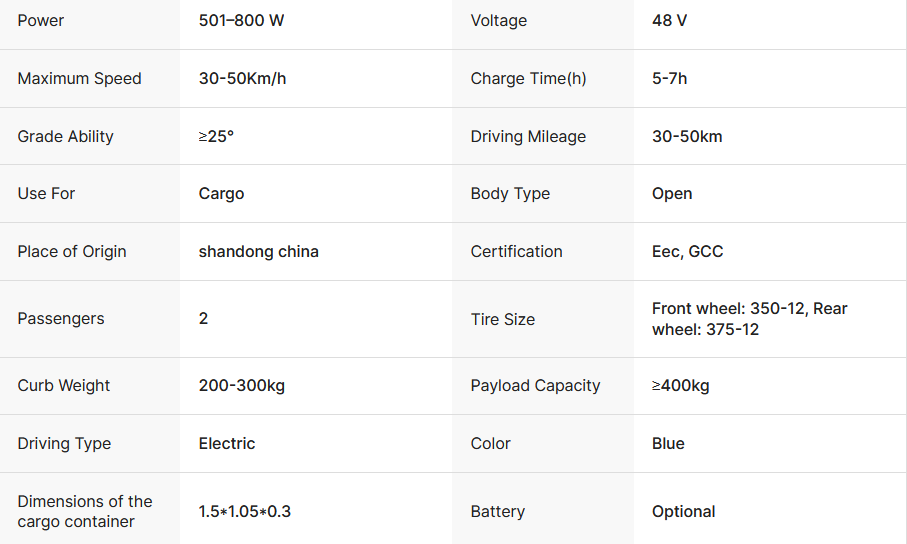Screen dimensions: 907x544
Task: Select the Eec, GCC certification value
Action: point(687,252)
